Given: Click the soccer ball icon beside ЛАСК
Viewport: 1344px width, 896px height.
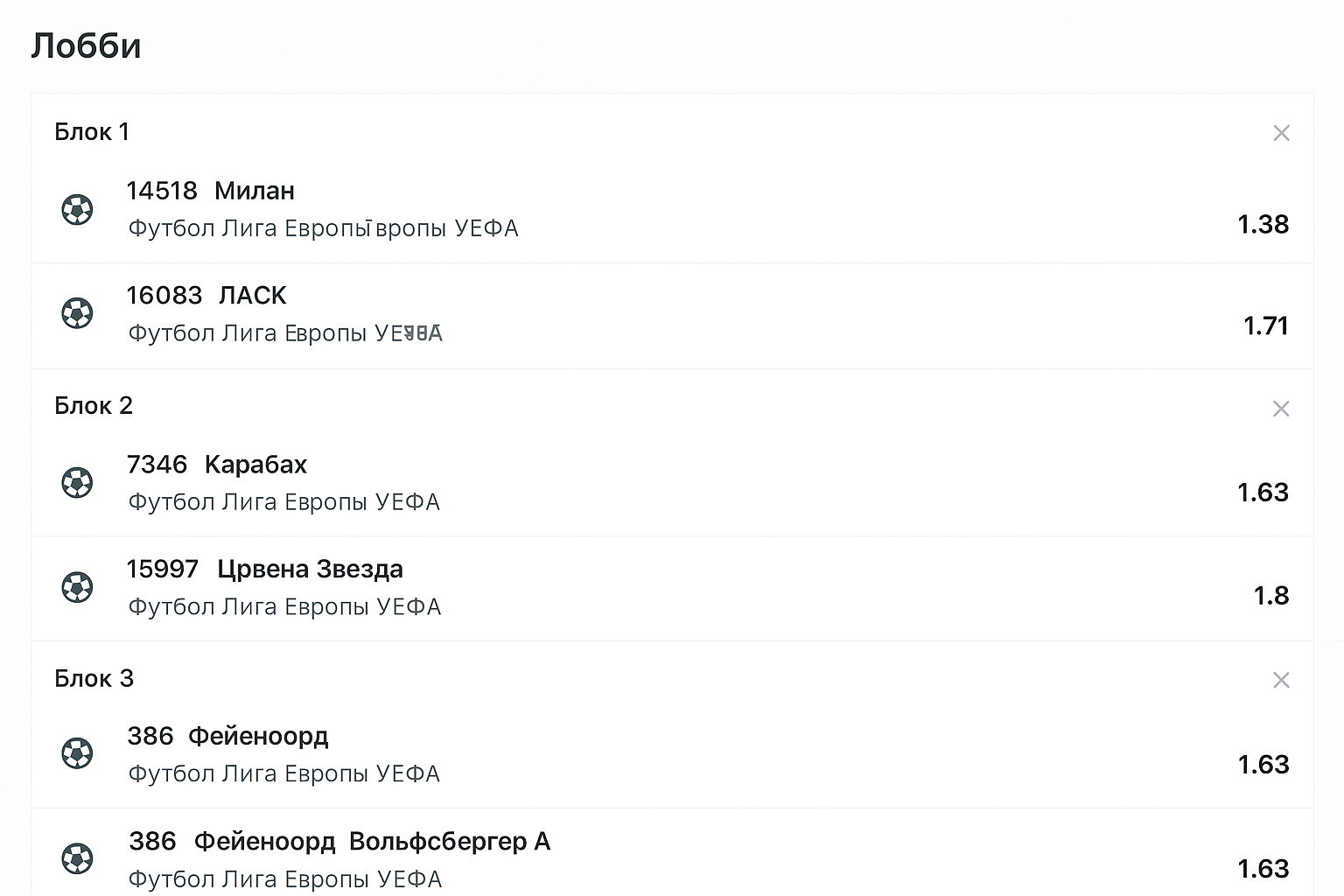Looking at the screenshot, I should pyautogui.click(x=77, y=313).
